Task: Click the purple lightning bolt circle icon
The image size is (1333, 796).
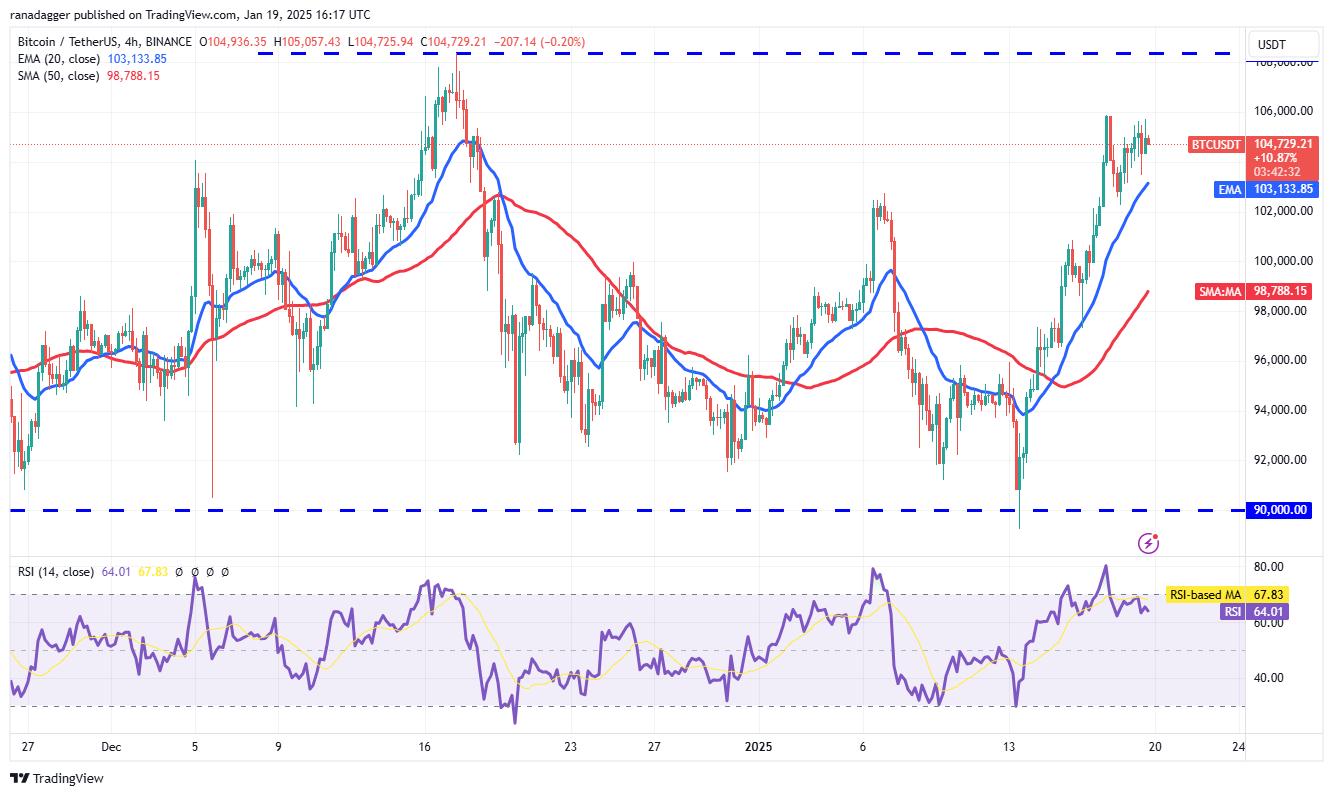Action: 1149,543
